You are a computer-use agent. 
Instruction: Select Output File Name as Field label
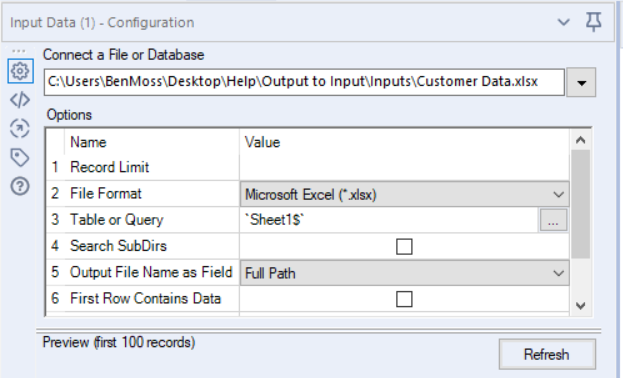[x=151, y=272]
